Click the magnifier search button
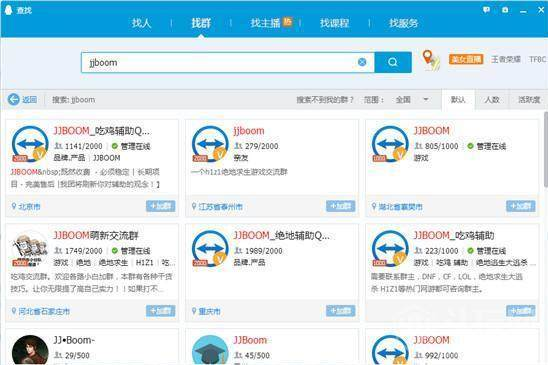 click(392, 62)
